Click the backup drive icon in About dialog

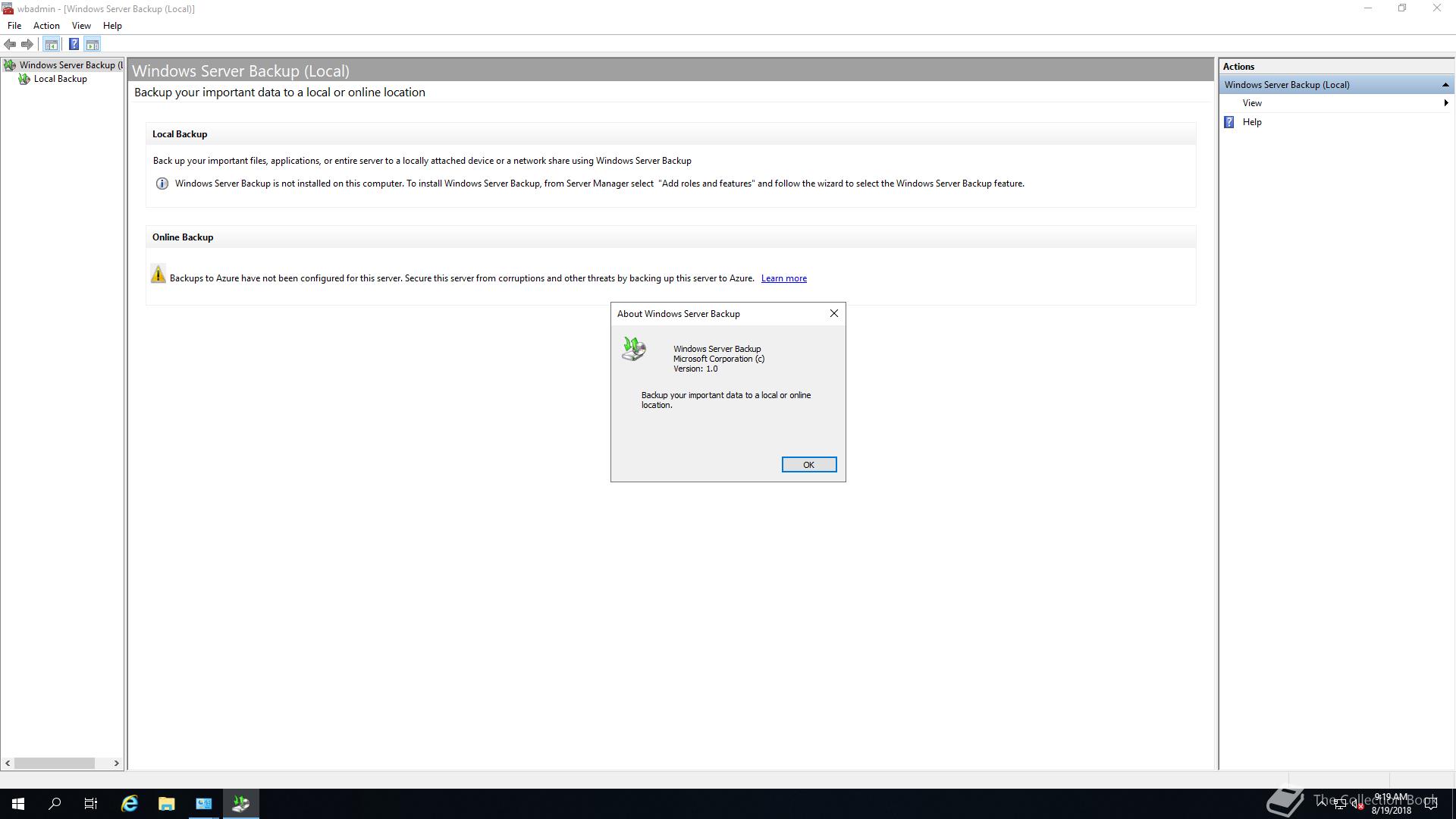(x=634, y=349)
